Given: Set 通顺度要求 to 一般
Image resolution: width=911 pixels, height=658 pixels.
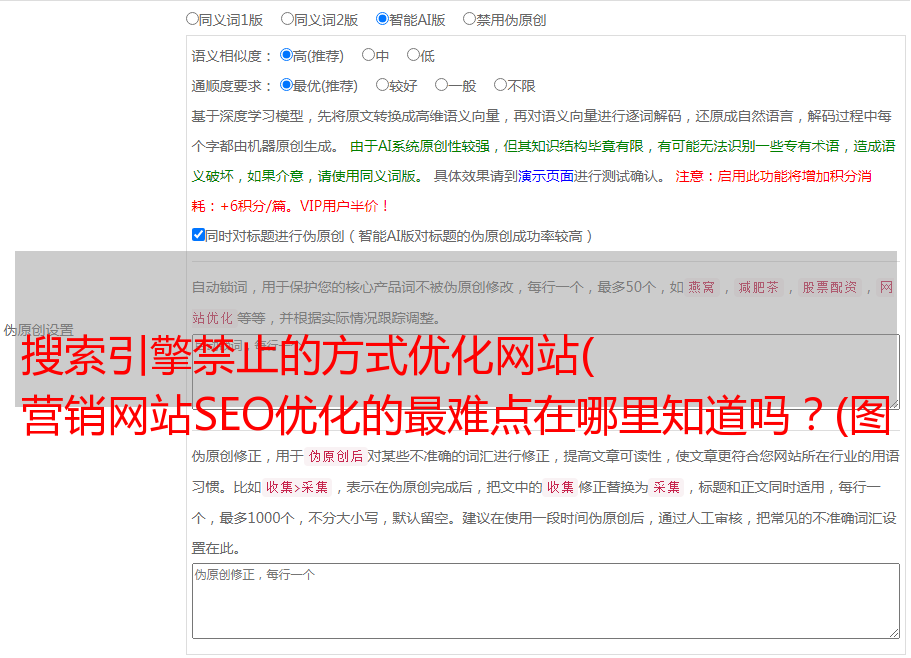Looking at the screenshot, I should click(x=442, y=85).
